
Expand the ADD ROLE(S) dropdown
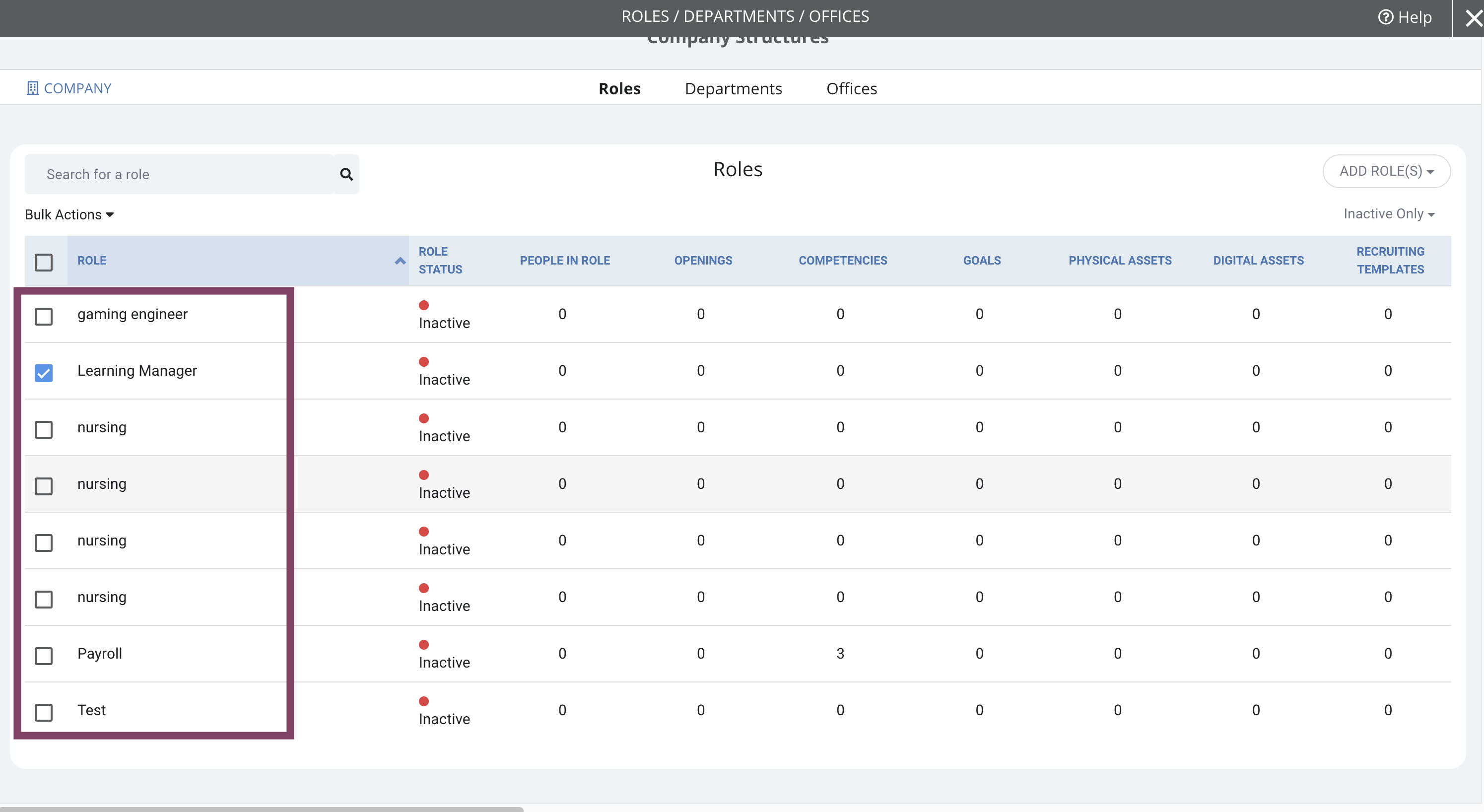[x=1387, y=171]
